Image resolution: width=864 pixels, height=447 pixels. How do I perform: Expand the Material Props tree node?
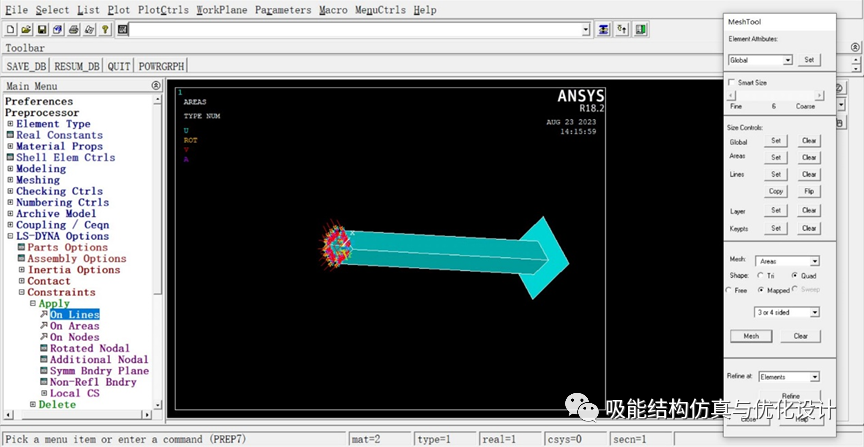click(x=10, y=147)
